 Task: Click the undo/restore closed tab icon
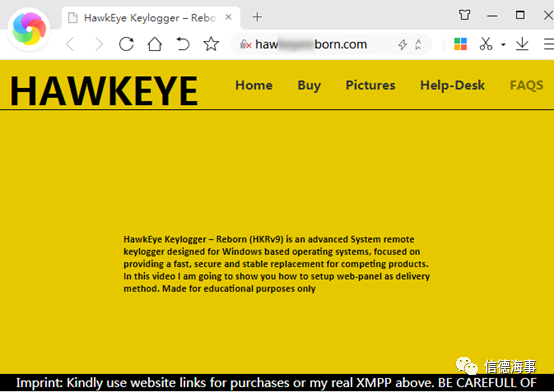183,44
